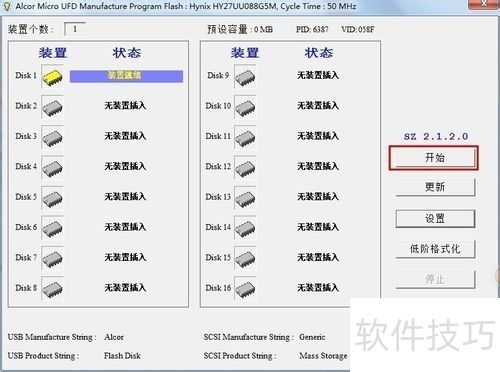This screenshot has height=372, width=500.
Task: Click the 开始 (Start) button
Action: tap(435, 158)
